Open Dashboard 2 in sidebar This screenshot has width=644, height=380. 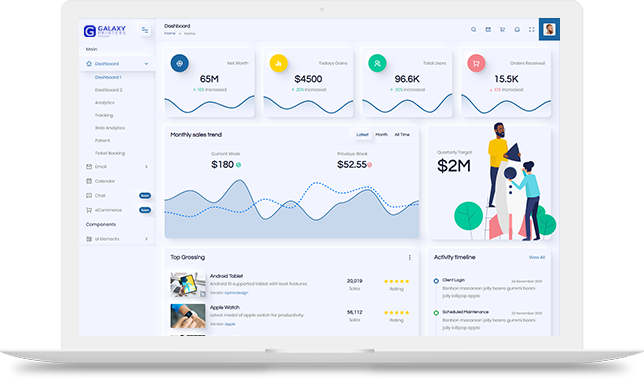coord(108,90)
